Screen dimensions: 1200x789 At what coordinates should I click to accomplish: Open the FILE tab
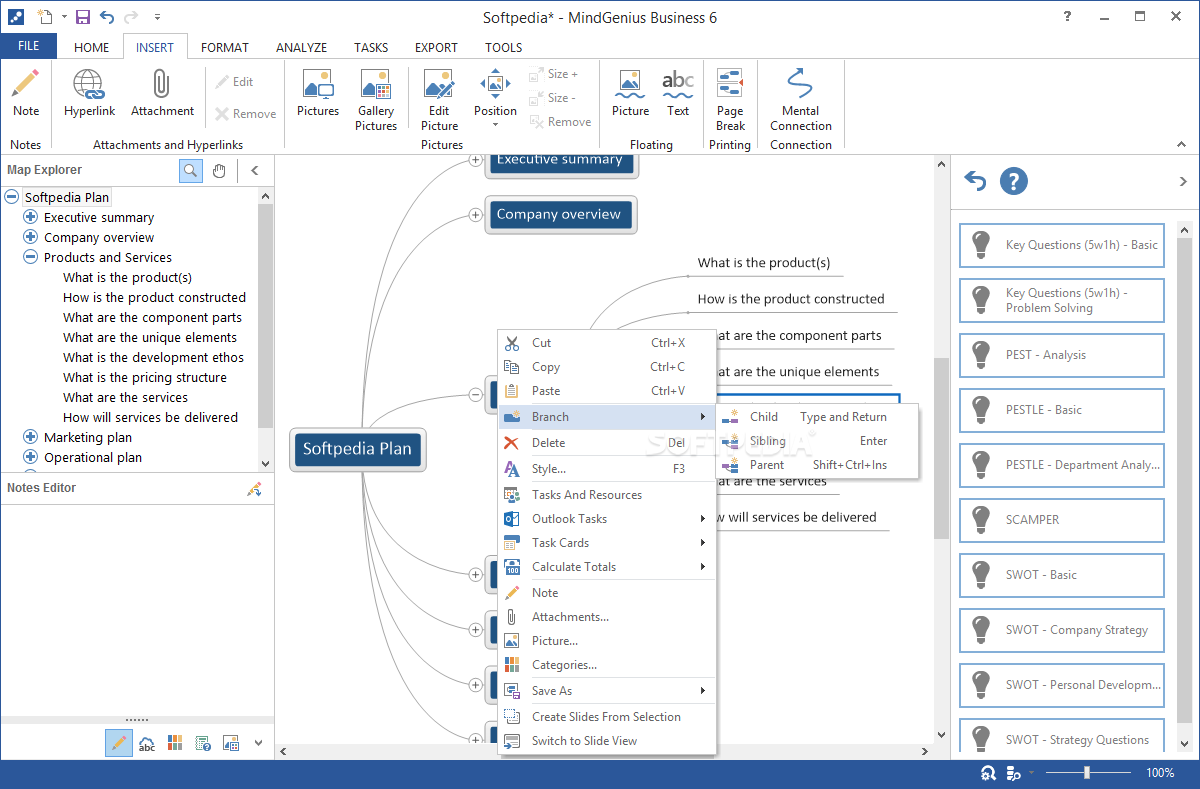click(29, 46)
